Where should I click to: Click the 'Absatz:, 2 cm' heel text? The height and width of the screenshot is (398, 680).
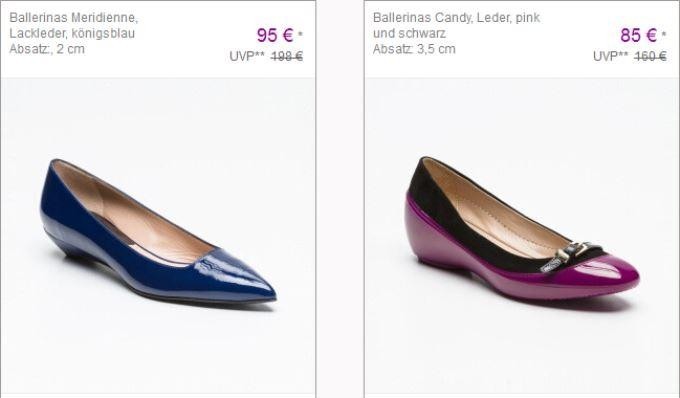pos(47,49)
